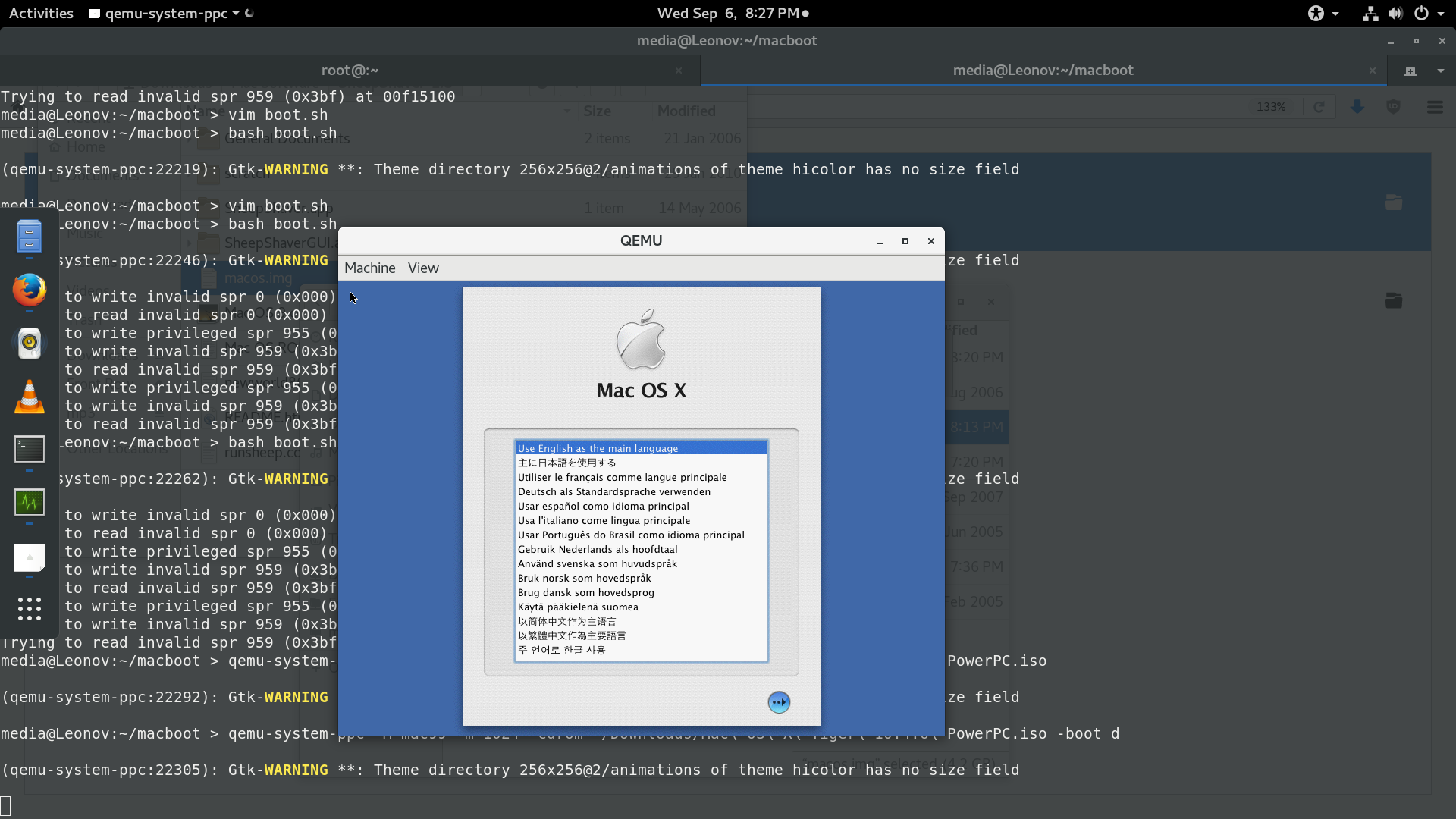Open Rhythmbox speaker icon in dock
Image resolution: width=1456 pixels, height=819 pixels.
[30, 343]
